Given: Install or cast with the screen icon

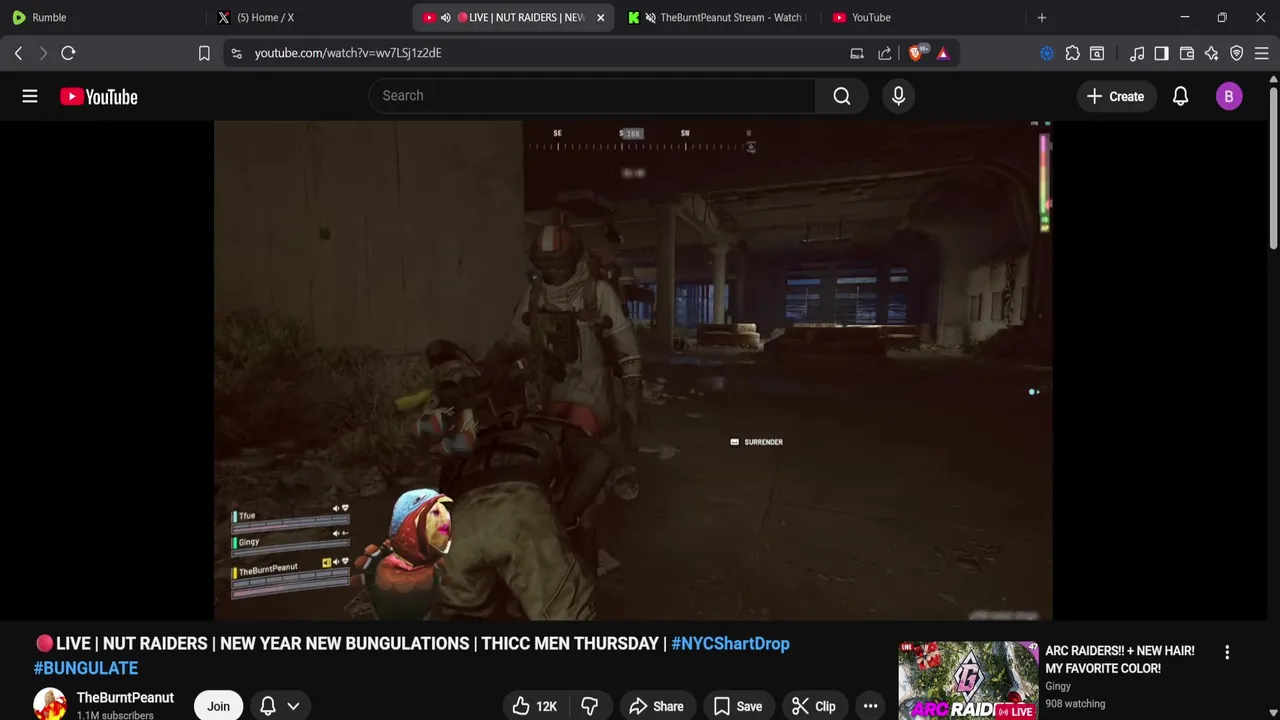Looking at the screenshot, I should click(x=857, y=53).
